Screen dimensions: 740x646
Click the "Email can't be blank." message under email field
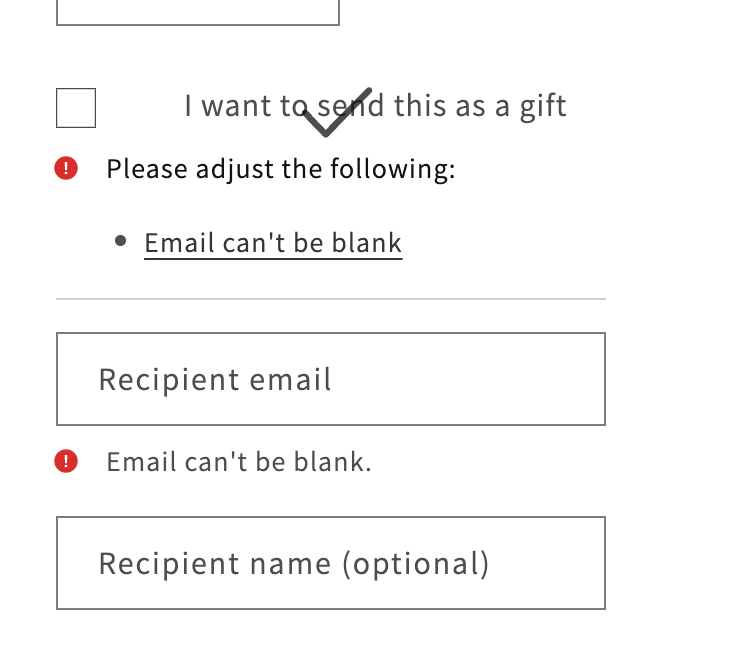point(239,462)
